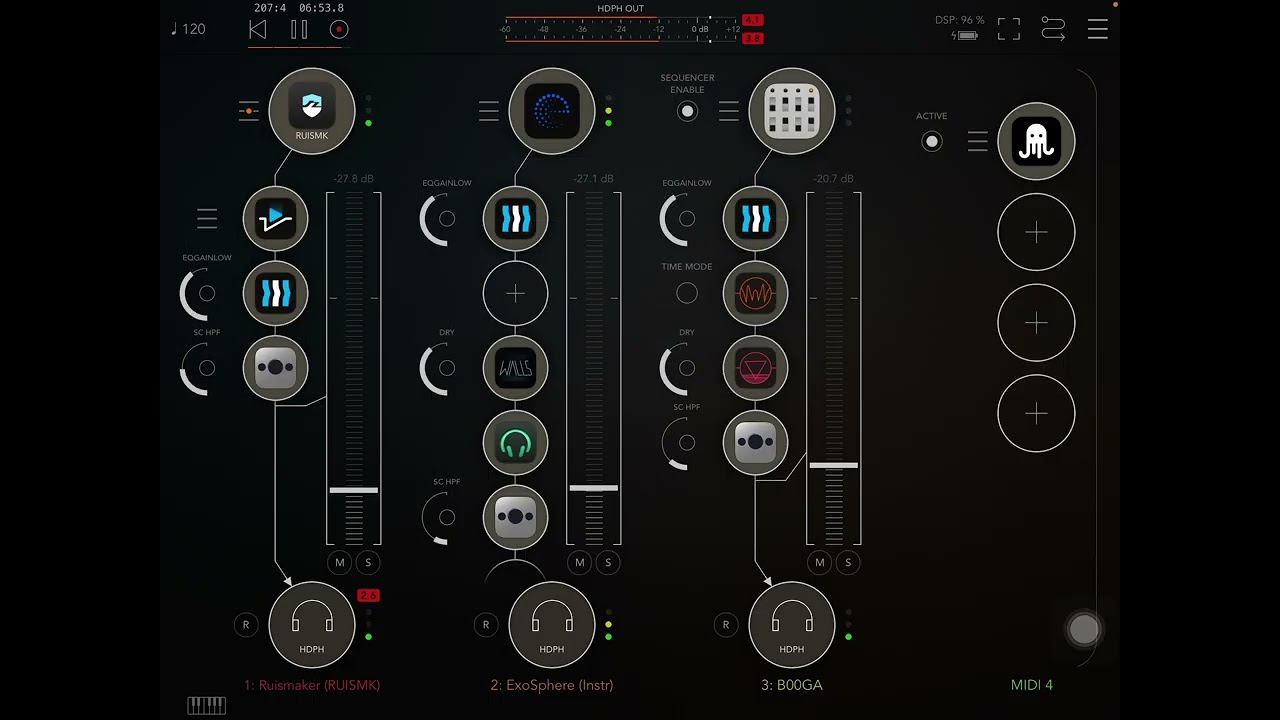Screen dimensions: 1280x720
Task: Open the B00GA sequencer grid node
Action: coord(792,111)
